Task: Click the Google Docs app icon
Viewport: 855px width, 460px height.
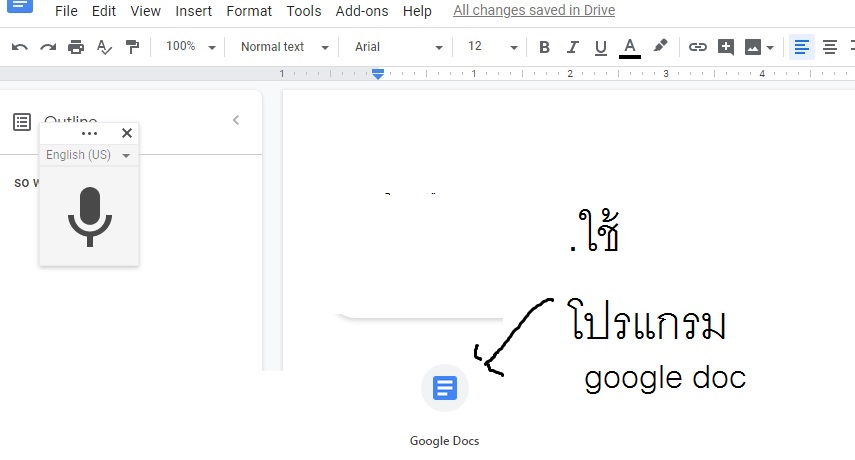Action: point(444,388)
